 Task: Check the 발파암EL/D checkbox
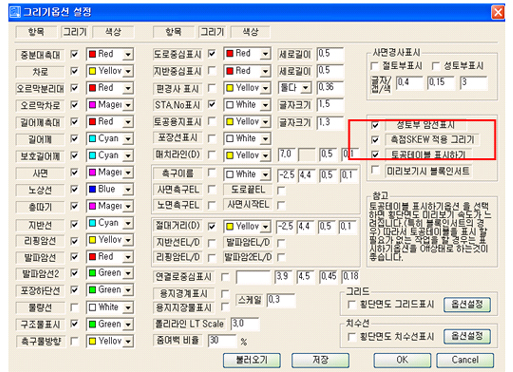281,243
